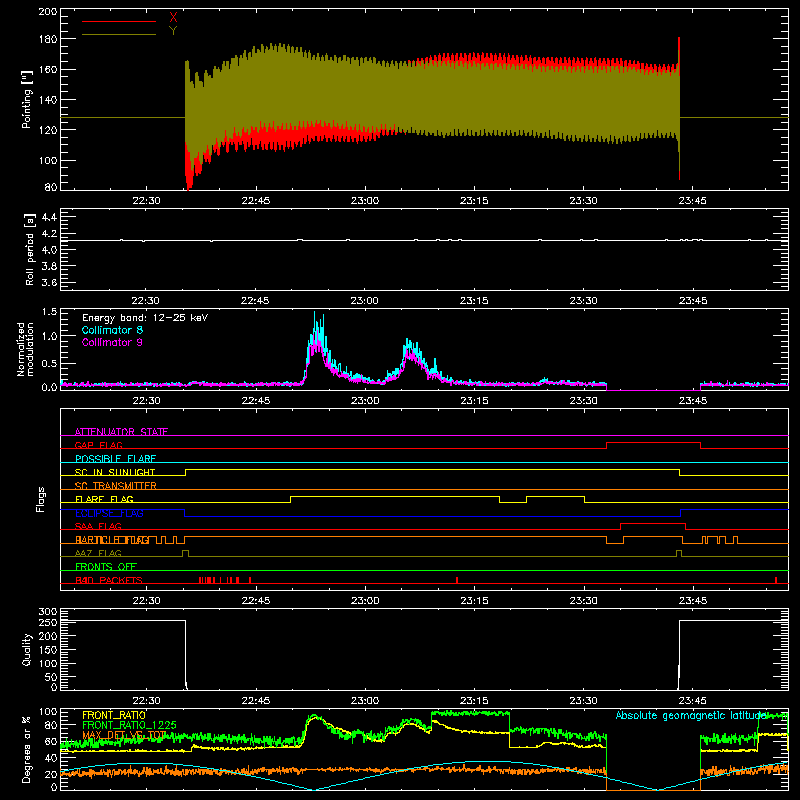Select the green FRONT_RATIO_1225 legend label
This screenshot has height=800, width=800.
coord(129,725)
